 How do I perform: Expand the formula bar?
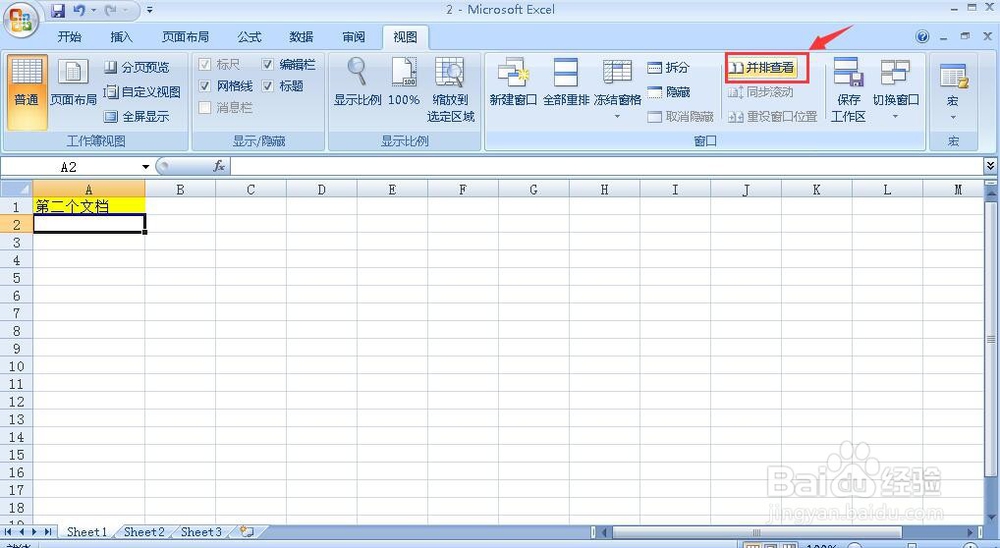(990, 166)
